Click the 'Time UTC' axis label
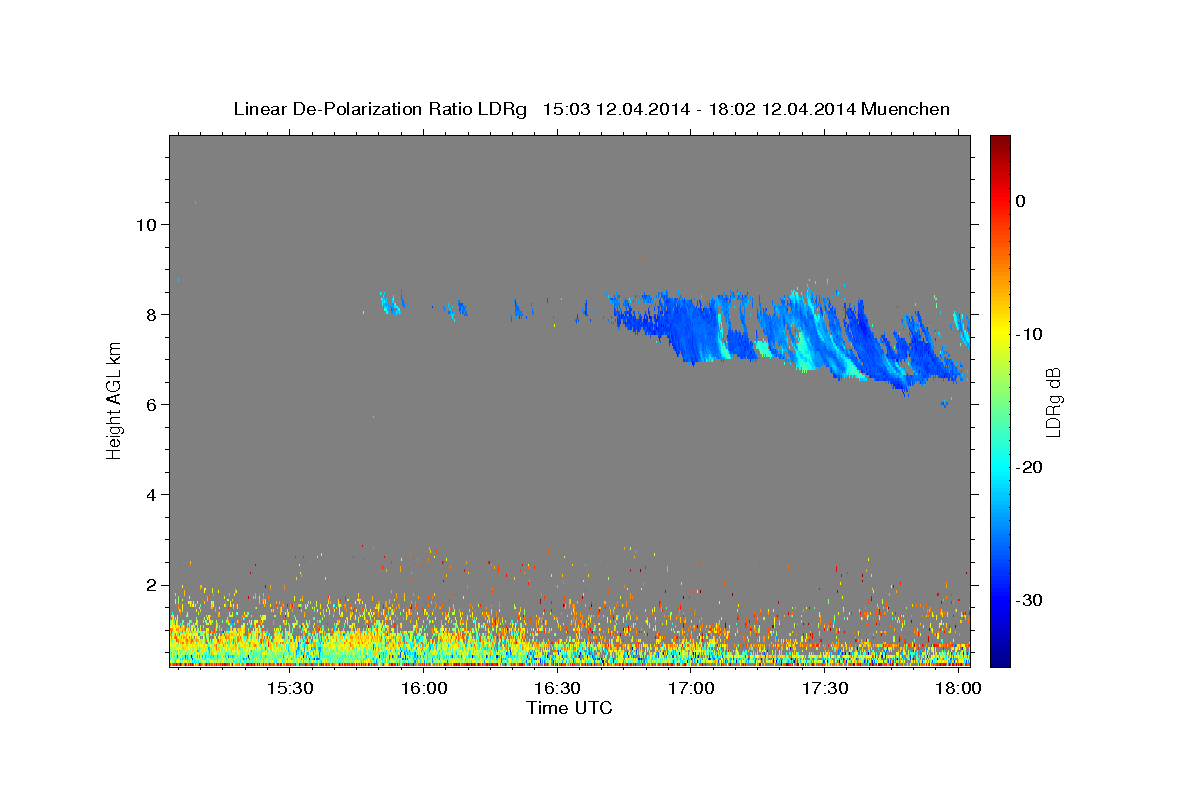Viewport: 1200px width, 800px height. [569, 708]
